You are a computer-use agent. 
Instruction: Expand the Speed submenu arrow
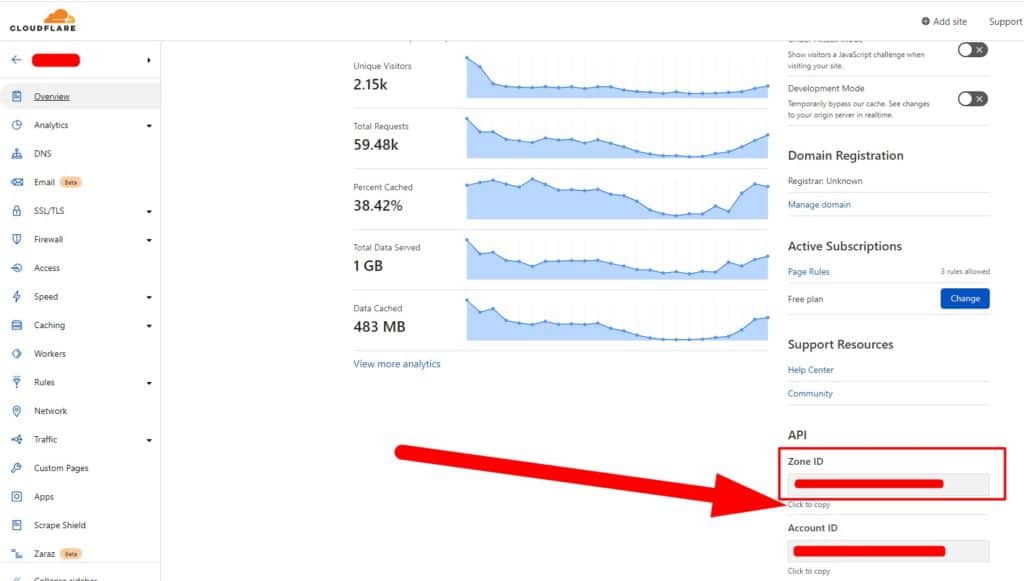coord(149,297)
